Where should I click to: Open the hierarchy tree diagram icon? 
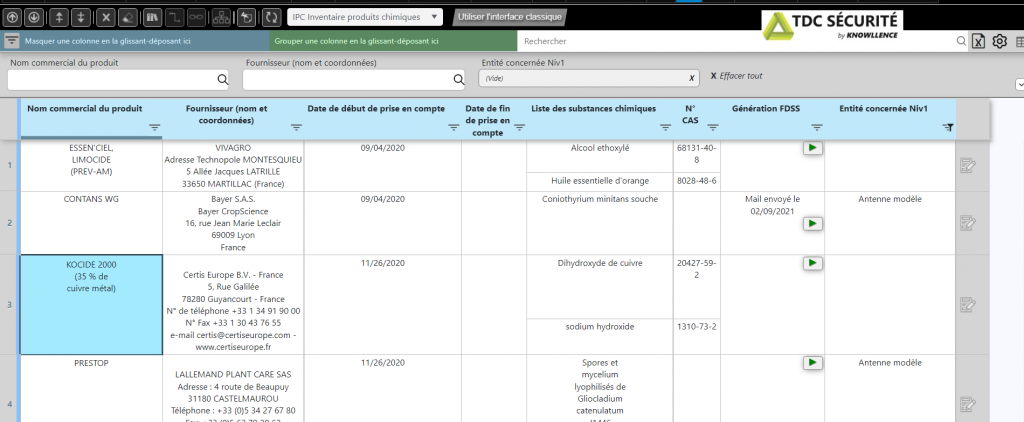[x=222, y=17]
